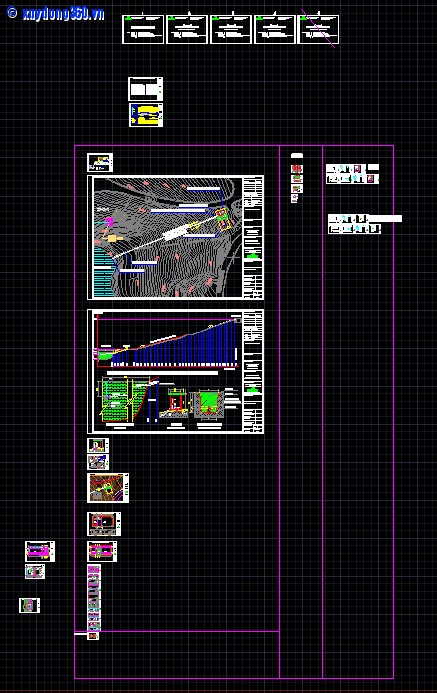Open the orange site layout thumbnail sheet
This screenshot has width=437, height=693.
click(x=108, y=487)
